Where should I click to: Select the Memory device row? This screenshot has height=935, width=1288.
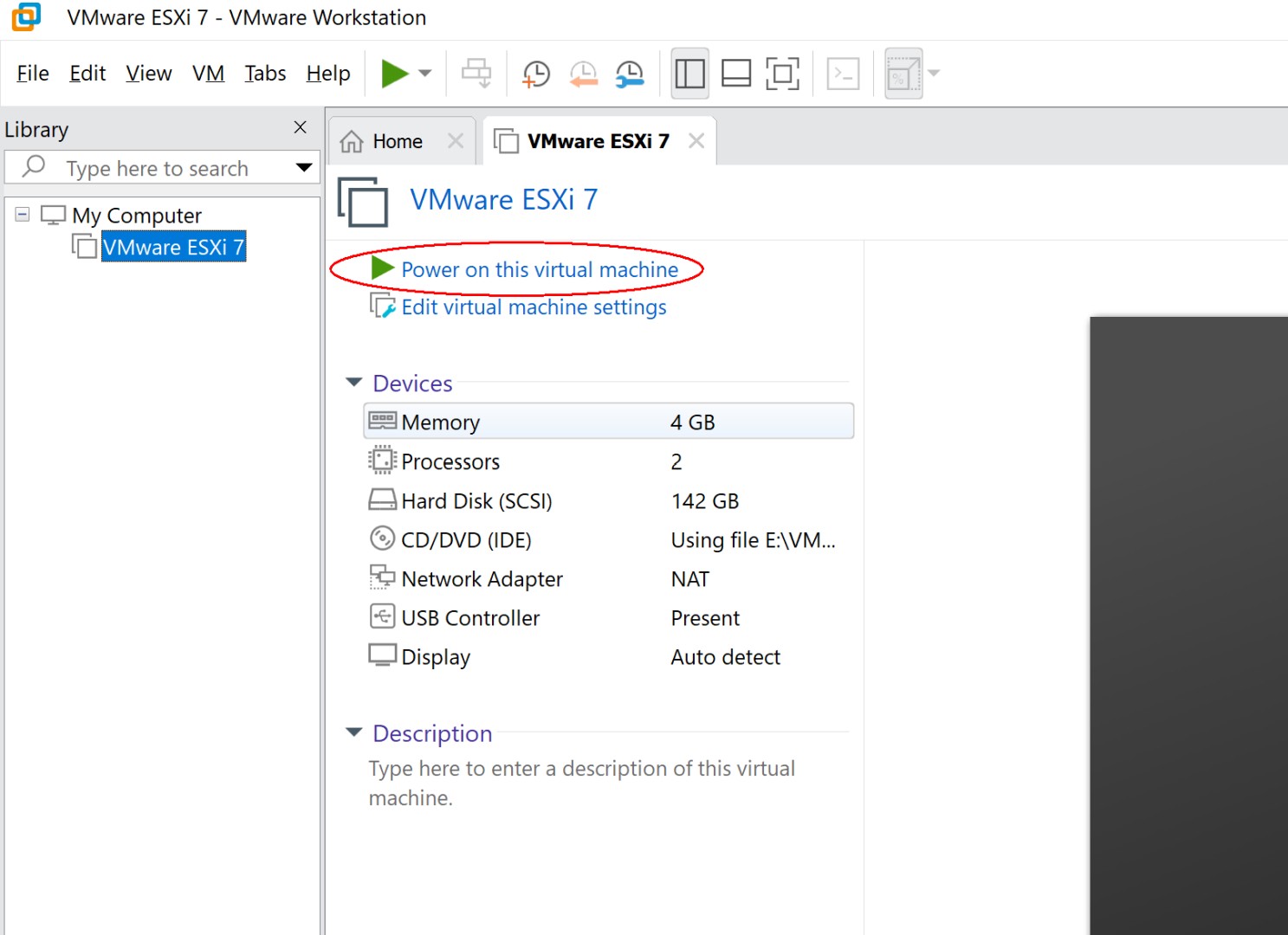coord(608,422)
